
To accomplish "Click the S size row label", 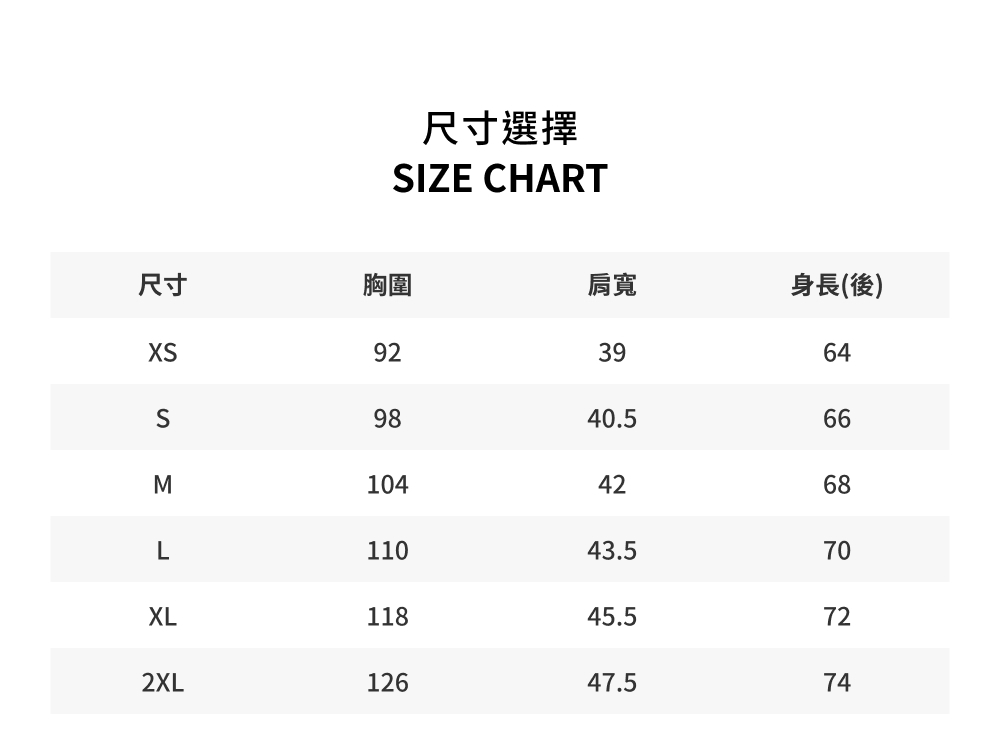I will 162,419.
